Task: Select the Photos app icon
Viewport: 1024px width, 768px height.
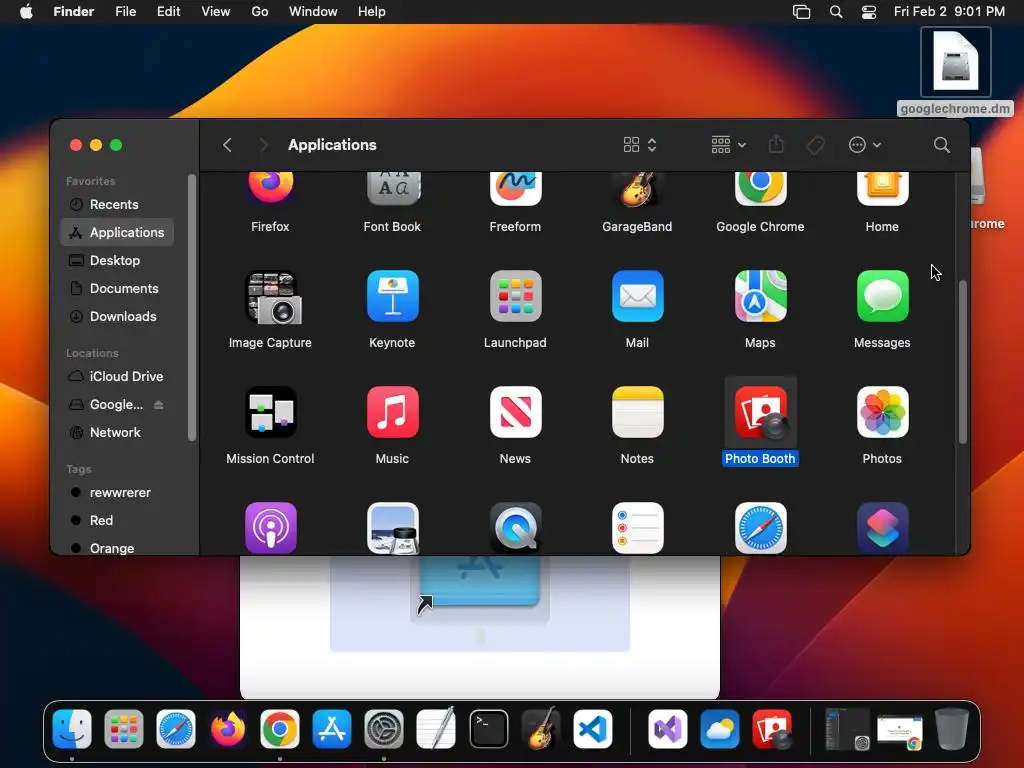Action: click(x=882, y=412)
